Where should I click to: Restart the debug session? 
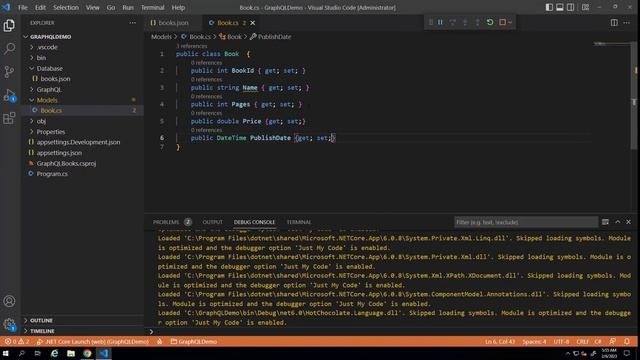[490, 22]
